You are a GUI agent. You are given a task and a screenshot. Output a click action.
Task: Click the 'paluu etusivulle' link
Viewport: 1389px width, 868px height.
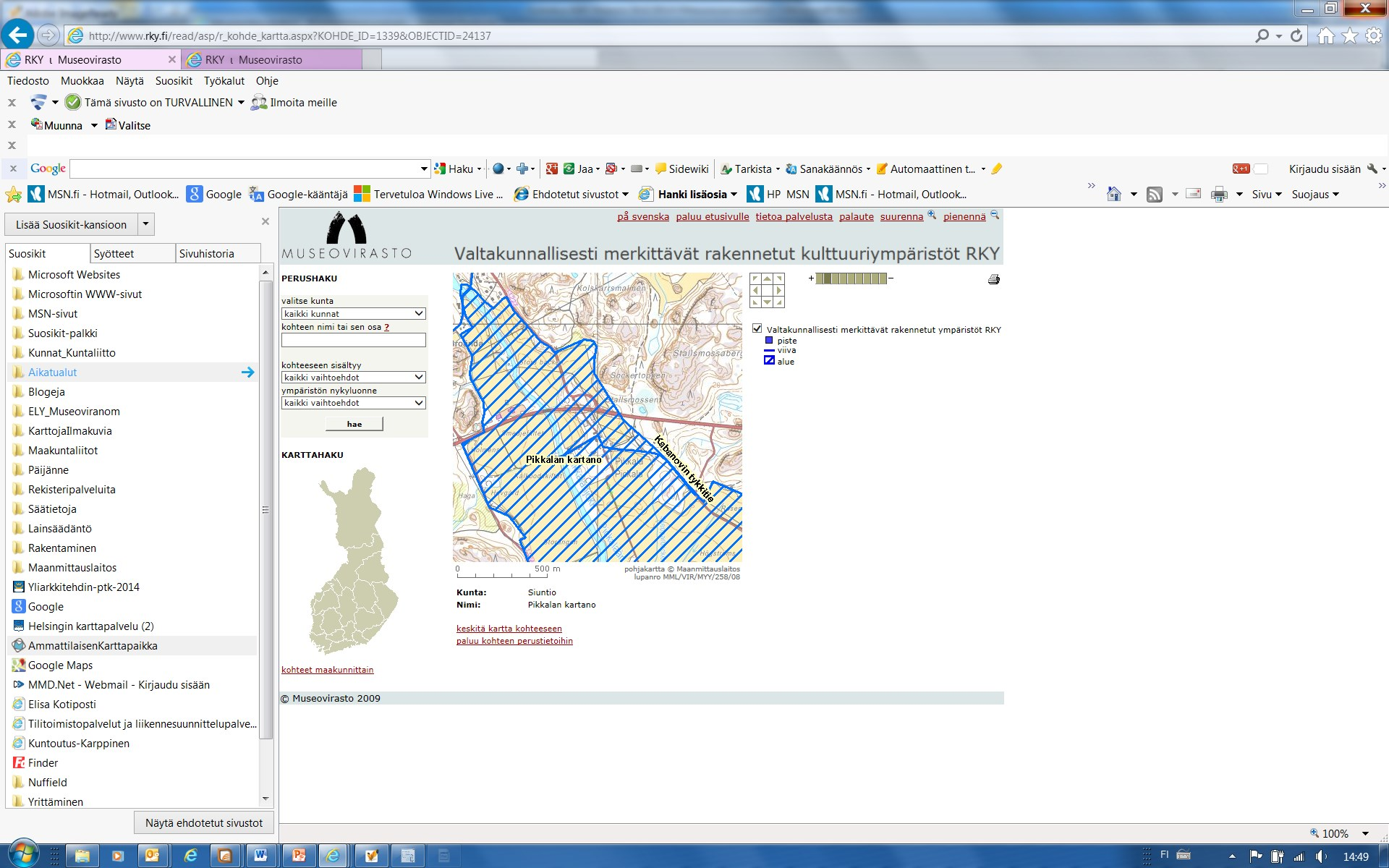pyautogui.click(x=713, y=216)
